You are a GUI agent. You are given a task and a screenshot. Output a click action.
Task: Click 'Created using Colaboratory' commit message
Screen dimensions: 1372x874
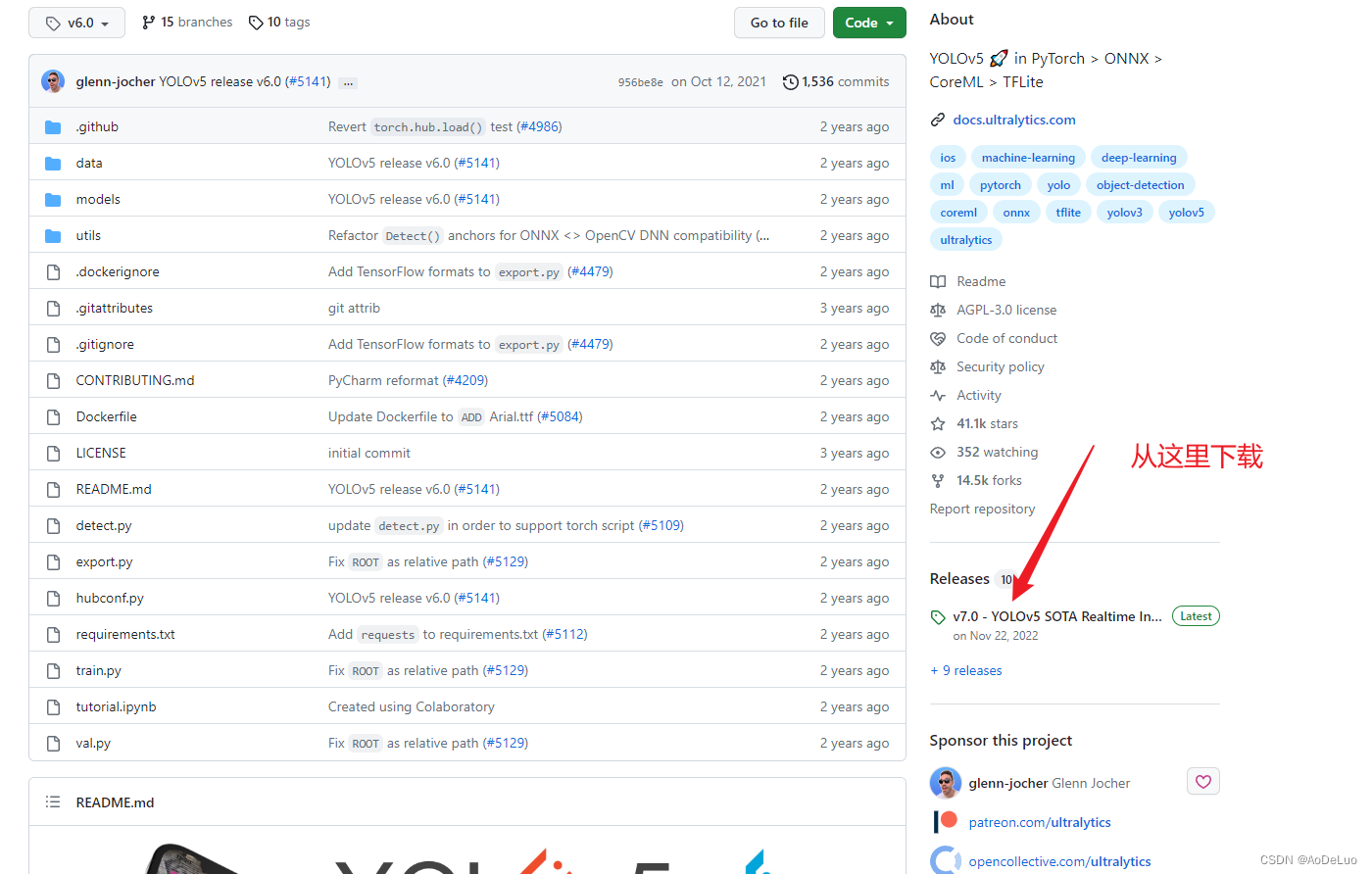click(412, 706)
